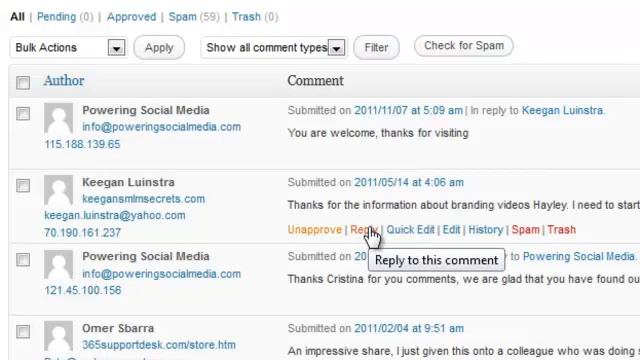
Task: Unapprove Keegan Luinstra's comment
Action: click(x=315, y=230)
